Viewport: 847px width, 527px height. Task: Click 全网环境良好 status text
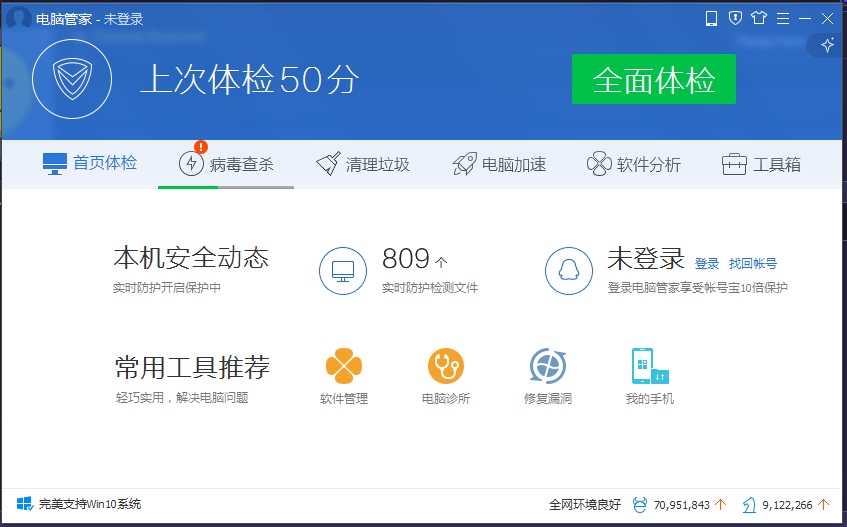click(x=585, y=505)
